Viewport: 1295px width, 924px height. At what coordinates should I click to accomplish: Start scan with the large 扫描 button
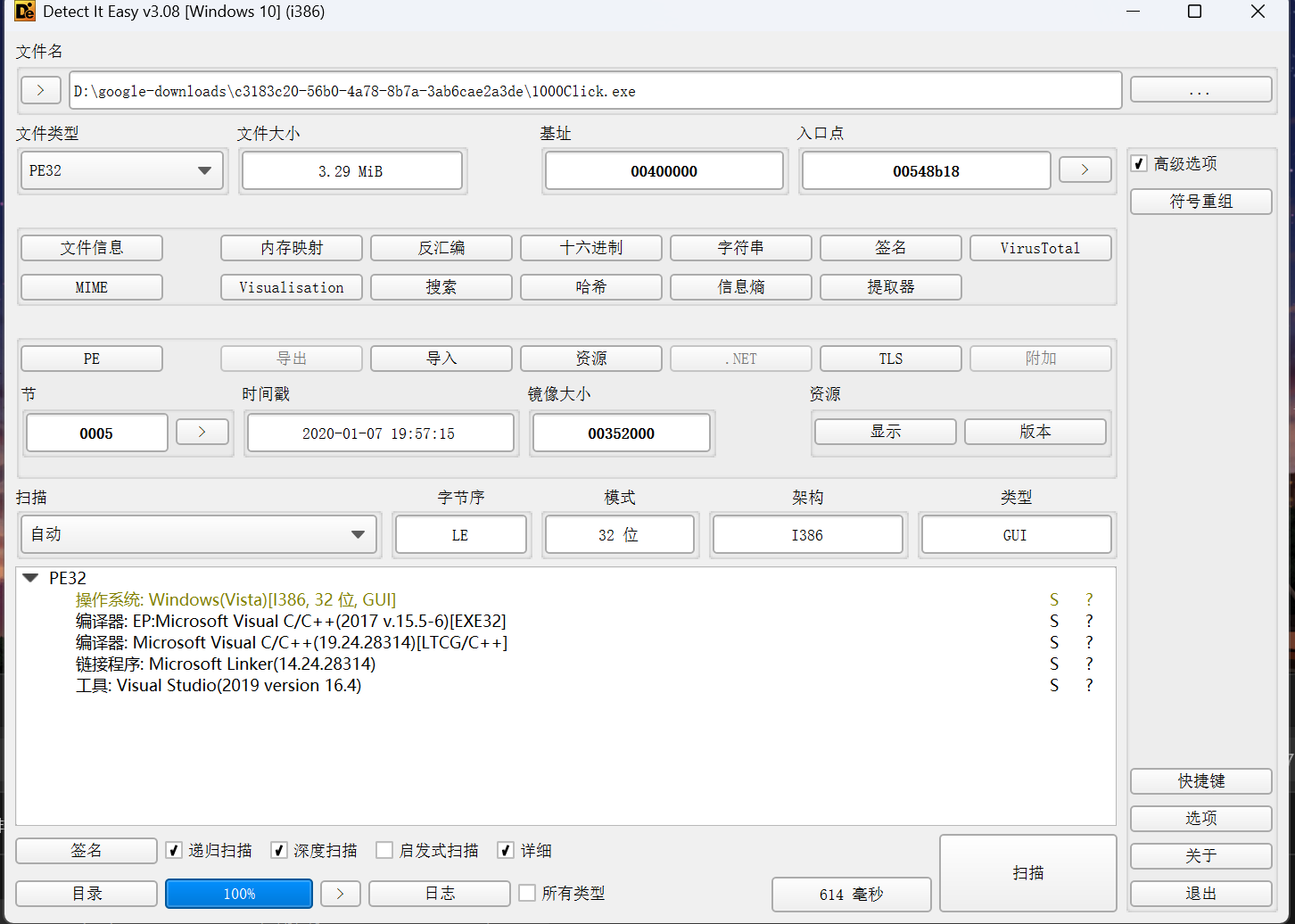pos(1028,873)
